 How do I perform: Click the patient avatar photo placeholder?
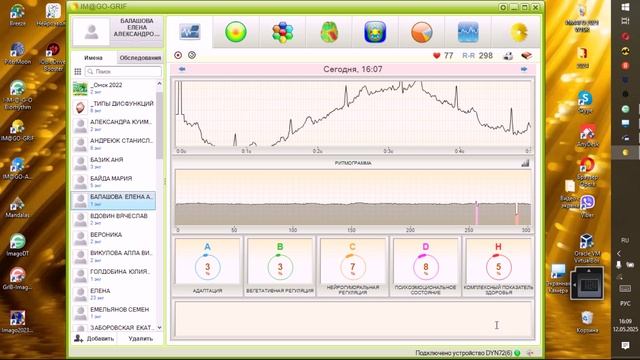91,32
